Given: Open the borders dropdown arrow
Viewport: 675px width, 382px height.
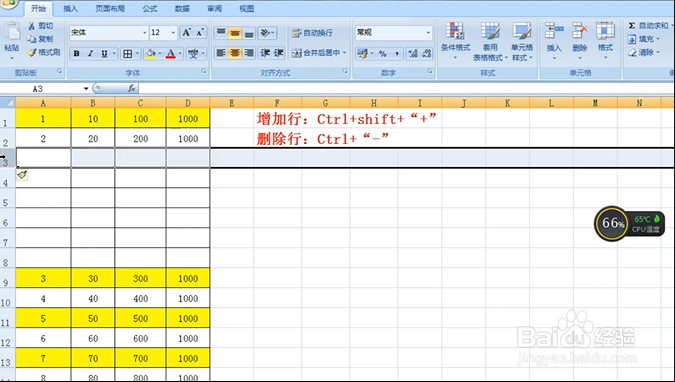Looking at the screenshot, I should click(137, 53).
